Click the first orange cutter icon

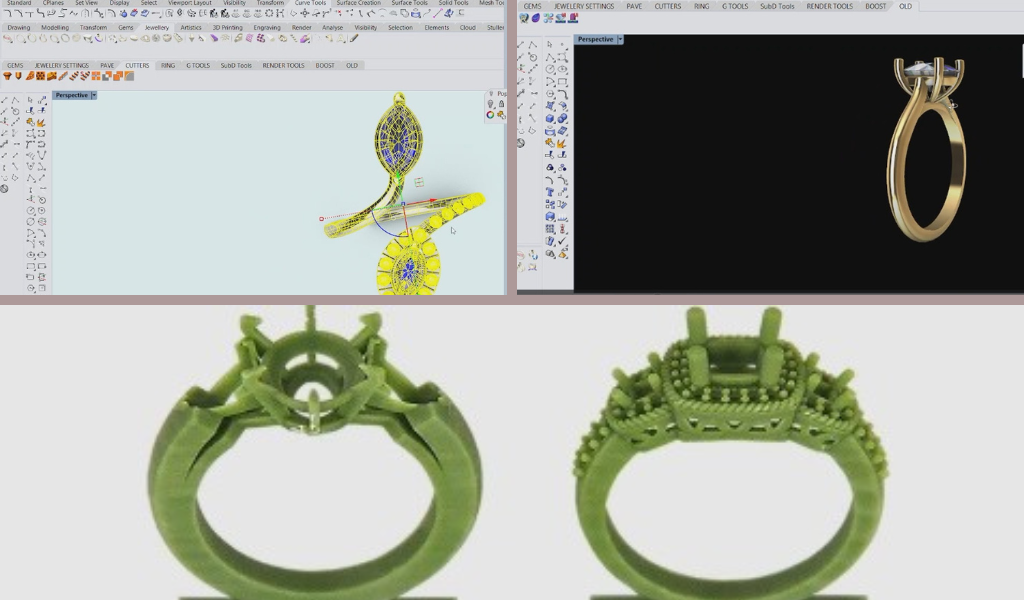coord(7,77)
